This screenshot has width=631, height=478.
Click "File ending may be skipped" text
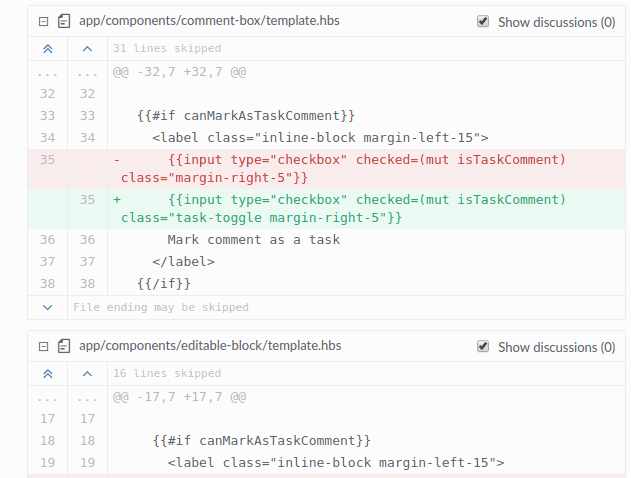(x=160, y=307)
